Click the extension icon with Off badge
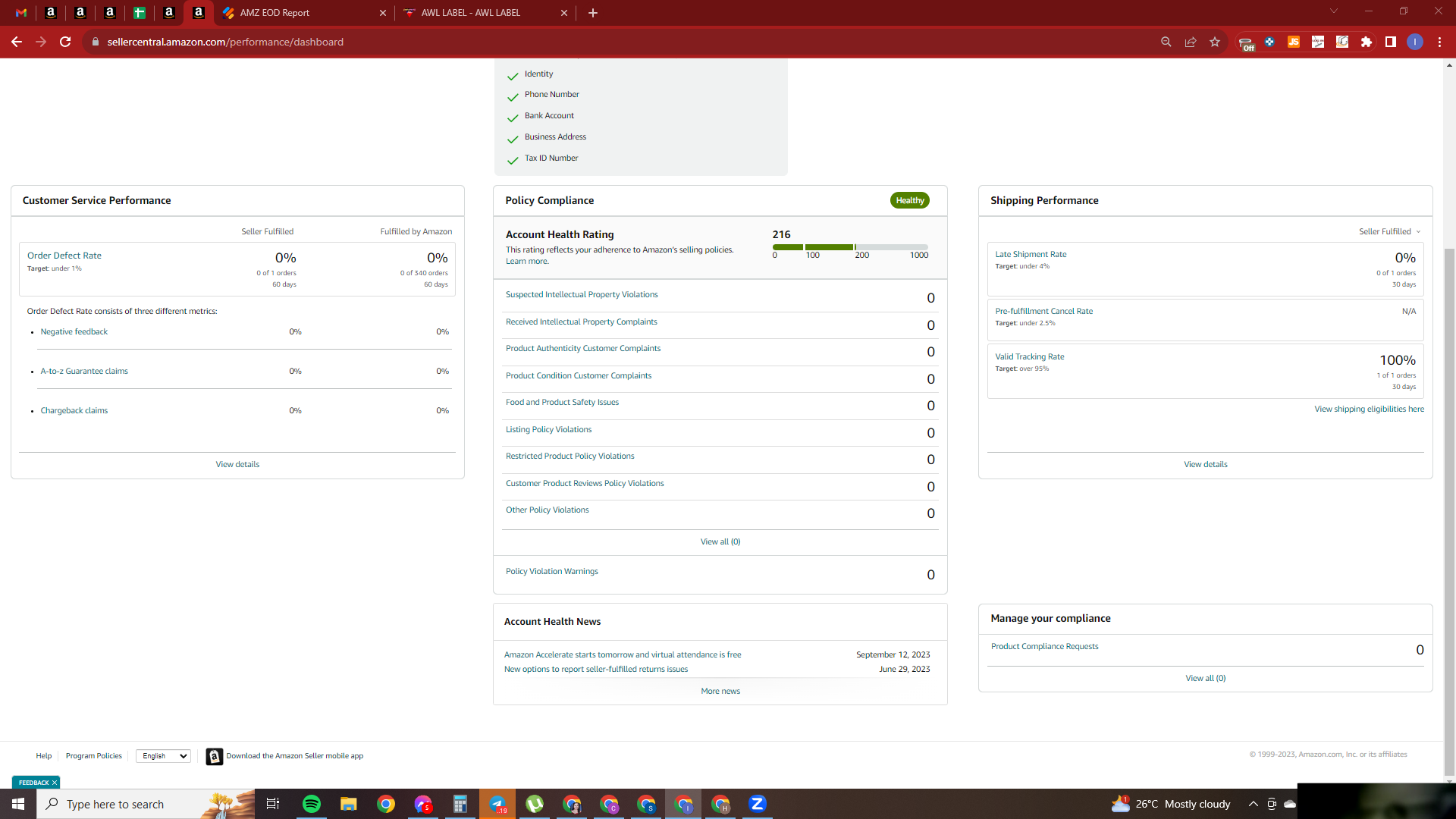Image resolution: width=1456 pixels, height=819 pixels. tap(1246, 43)
